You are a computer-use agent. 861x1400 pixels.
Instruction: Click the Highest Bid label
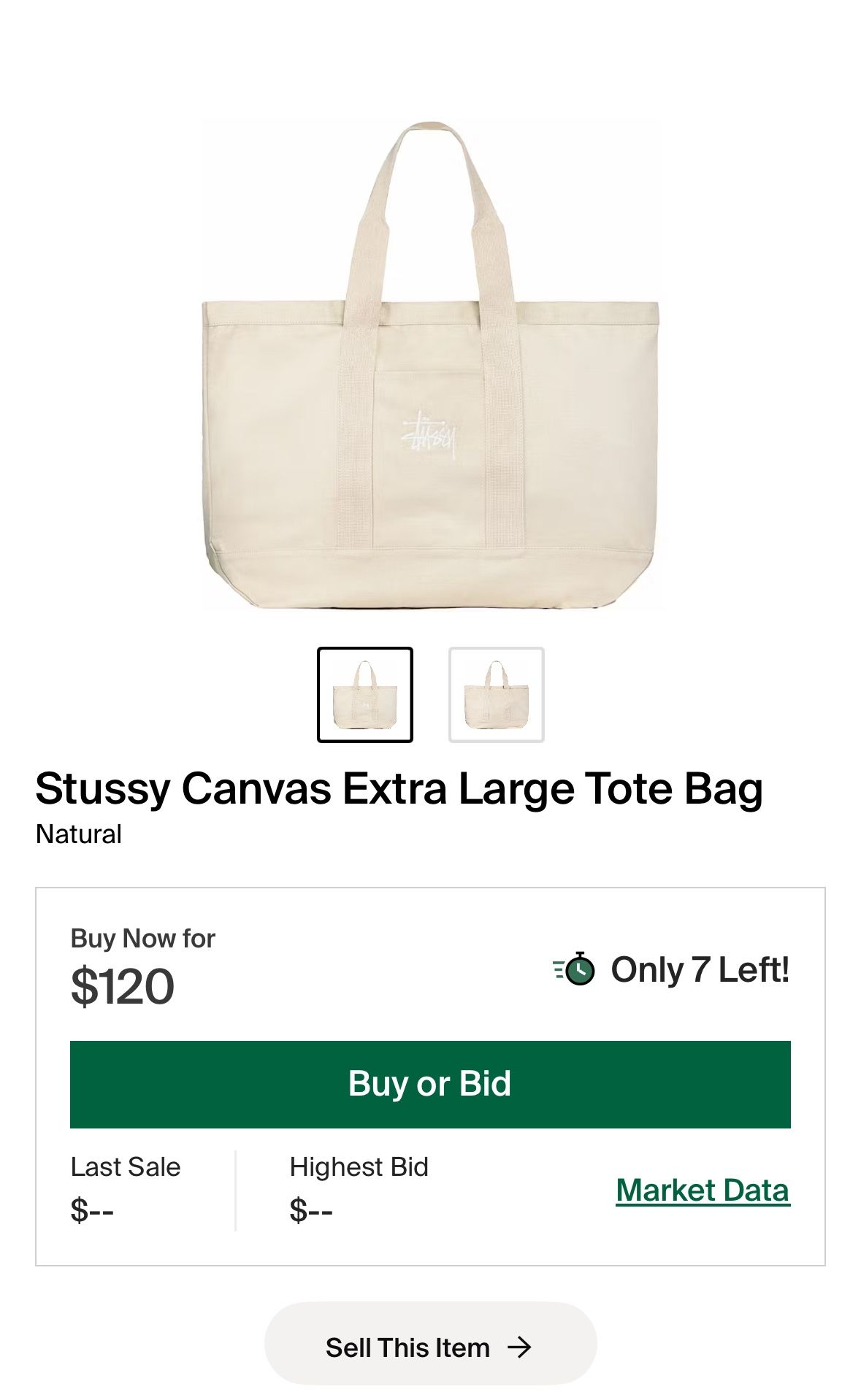359,1166
